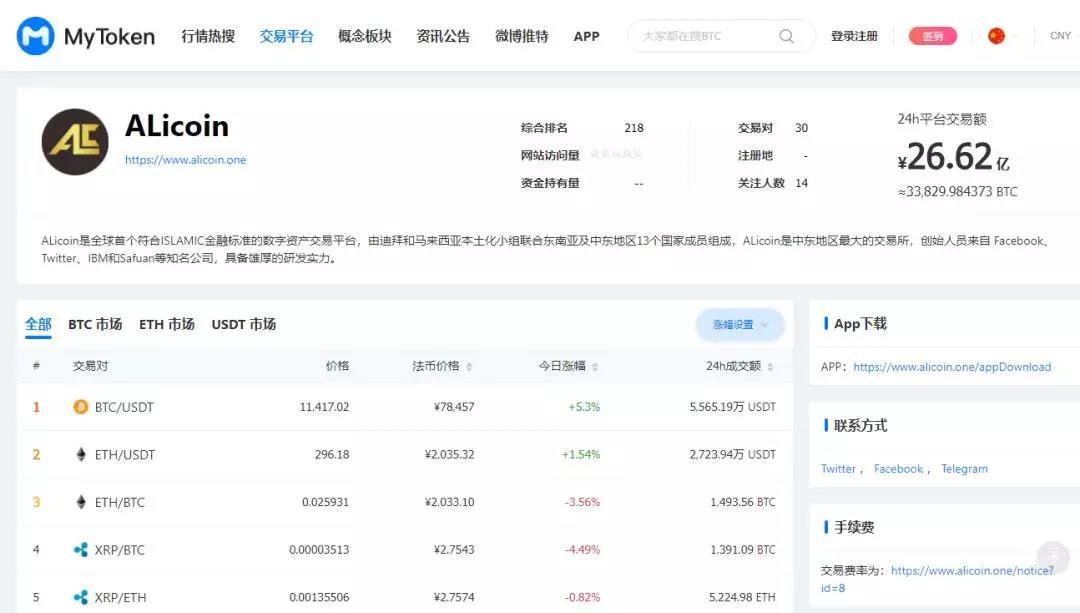Click the 价格 column header
The image size is (1080, 613).
pyautogui.click(x=338, y=366)
